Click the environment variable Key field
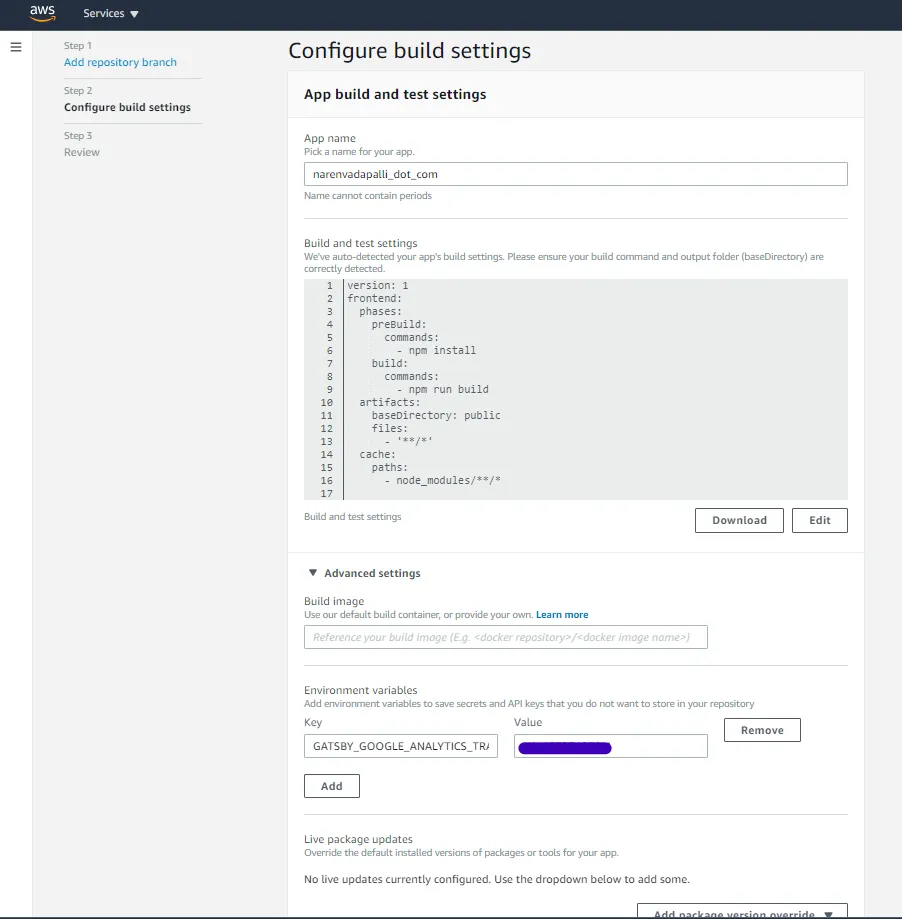This screenshot has width=902, height=919. (x=401, y=746)
